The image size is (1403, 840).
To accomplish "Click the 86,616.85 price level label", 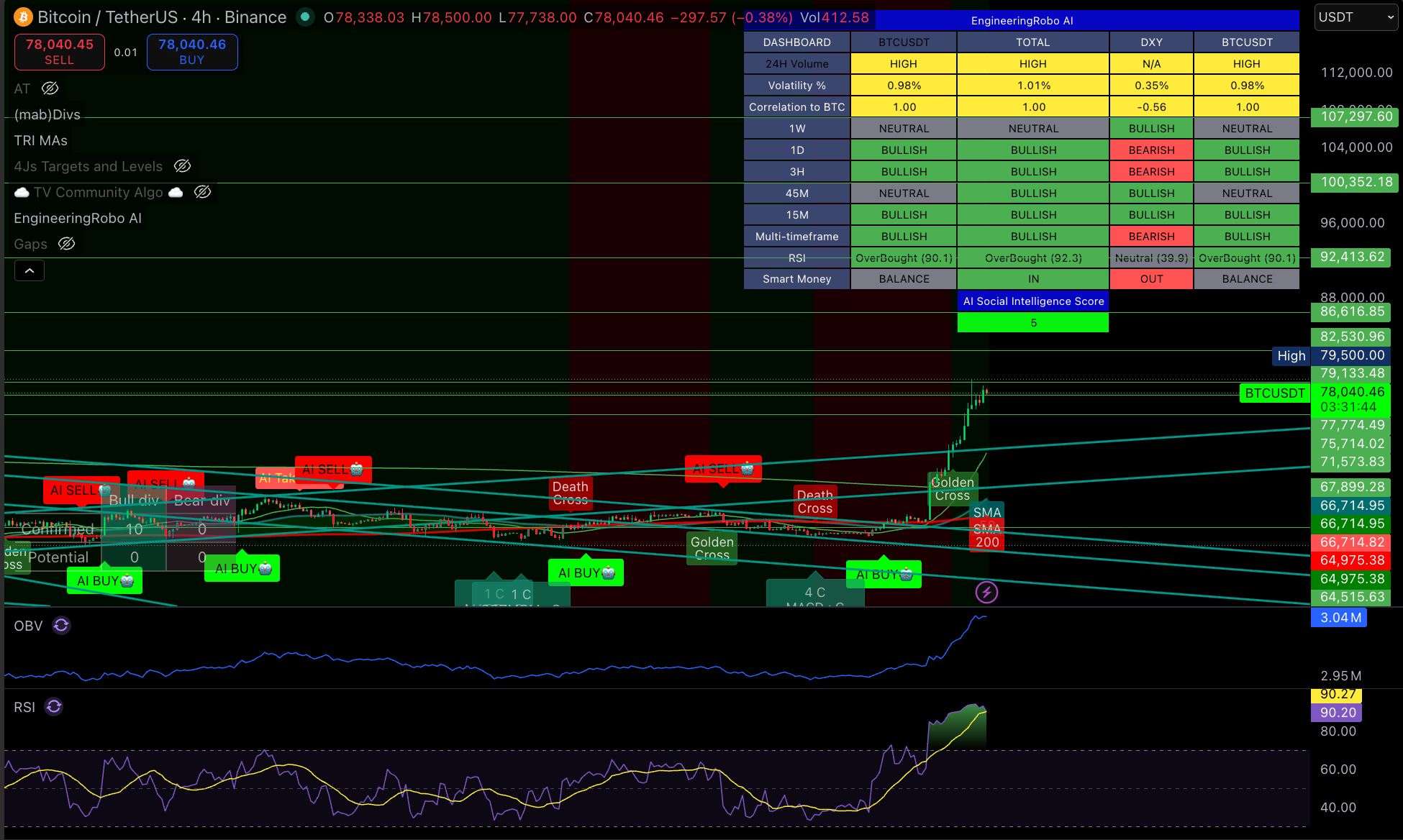I will coord(1351,311).
